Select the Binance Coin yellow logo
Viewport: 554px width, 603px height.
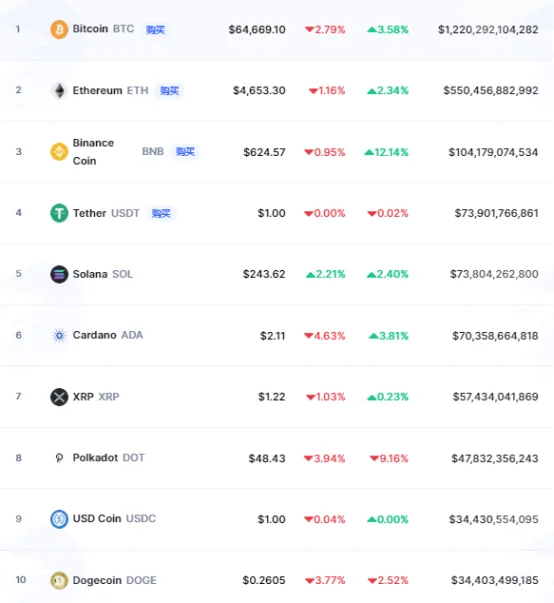coord(59,152)
